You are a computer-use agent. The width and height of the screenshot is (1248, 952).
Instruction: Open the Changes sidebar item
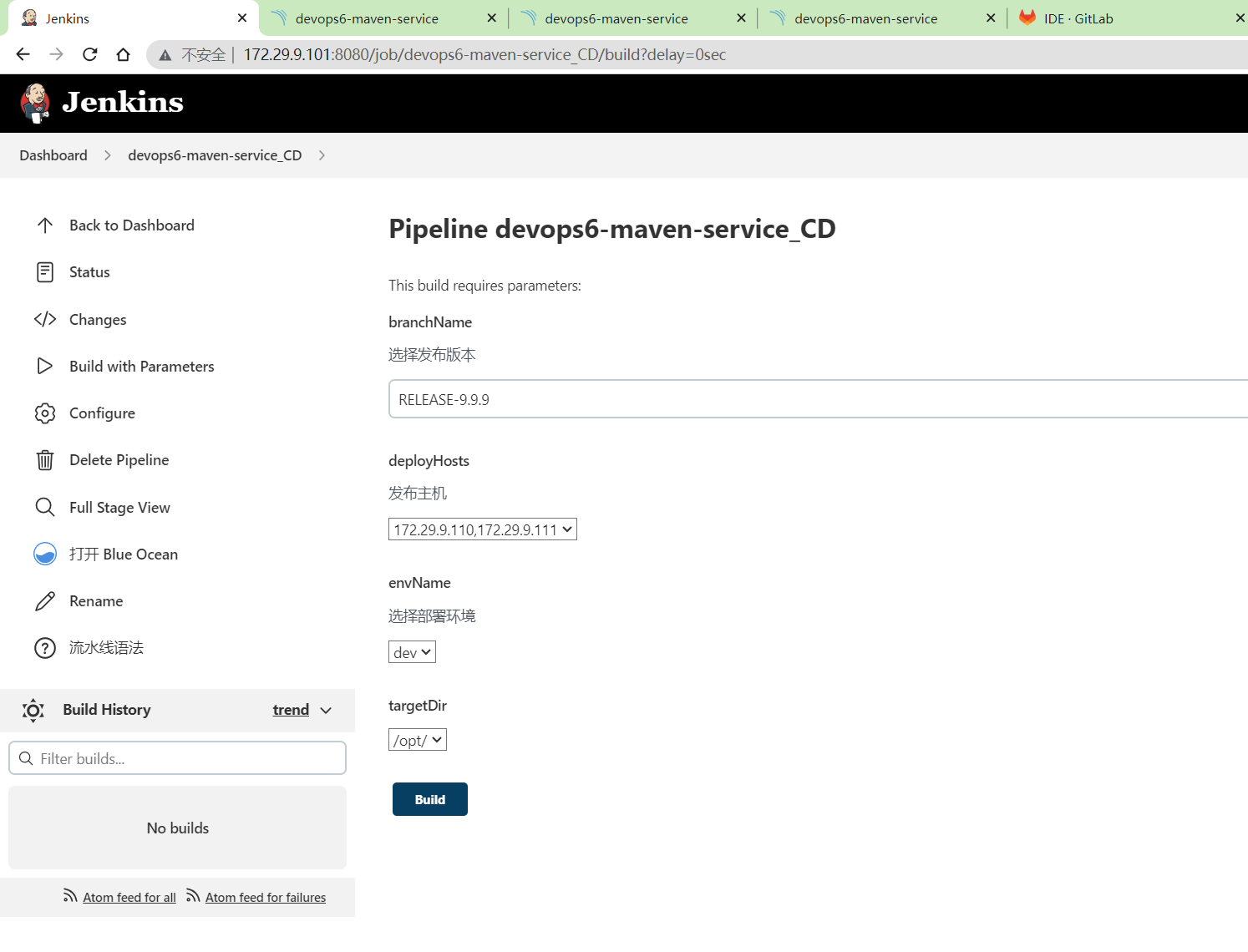98,319
